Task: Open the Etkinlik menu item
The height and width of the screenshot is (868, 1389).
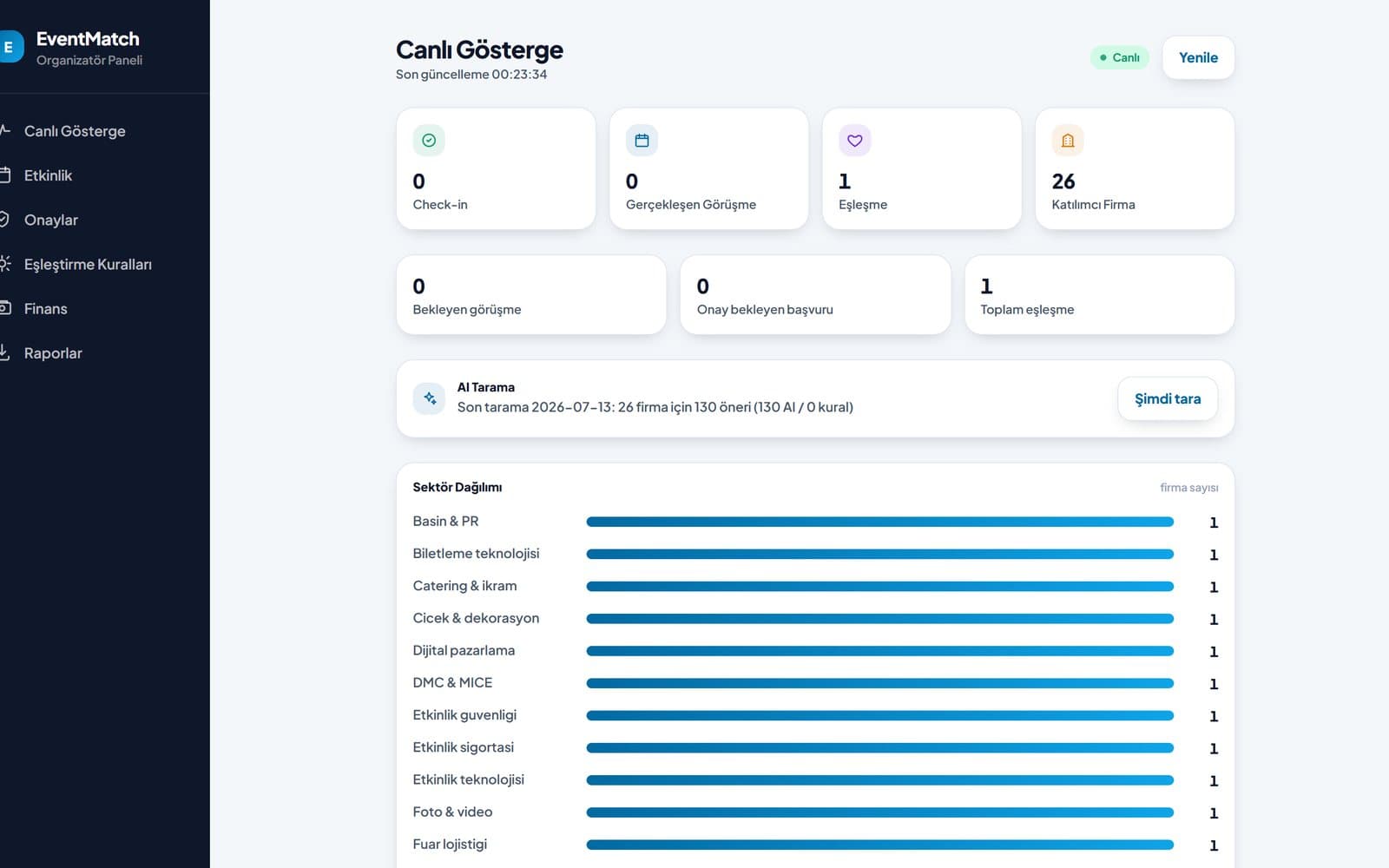Action: tap(48, 175)
